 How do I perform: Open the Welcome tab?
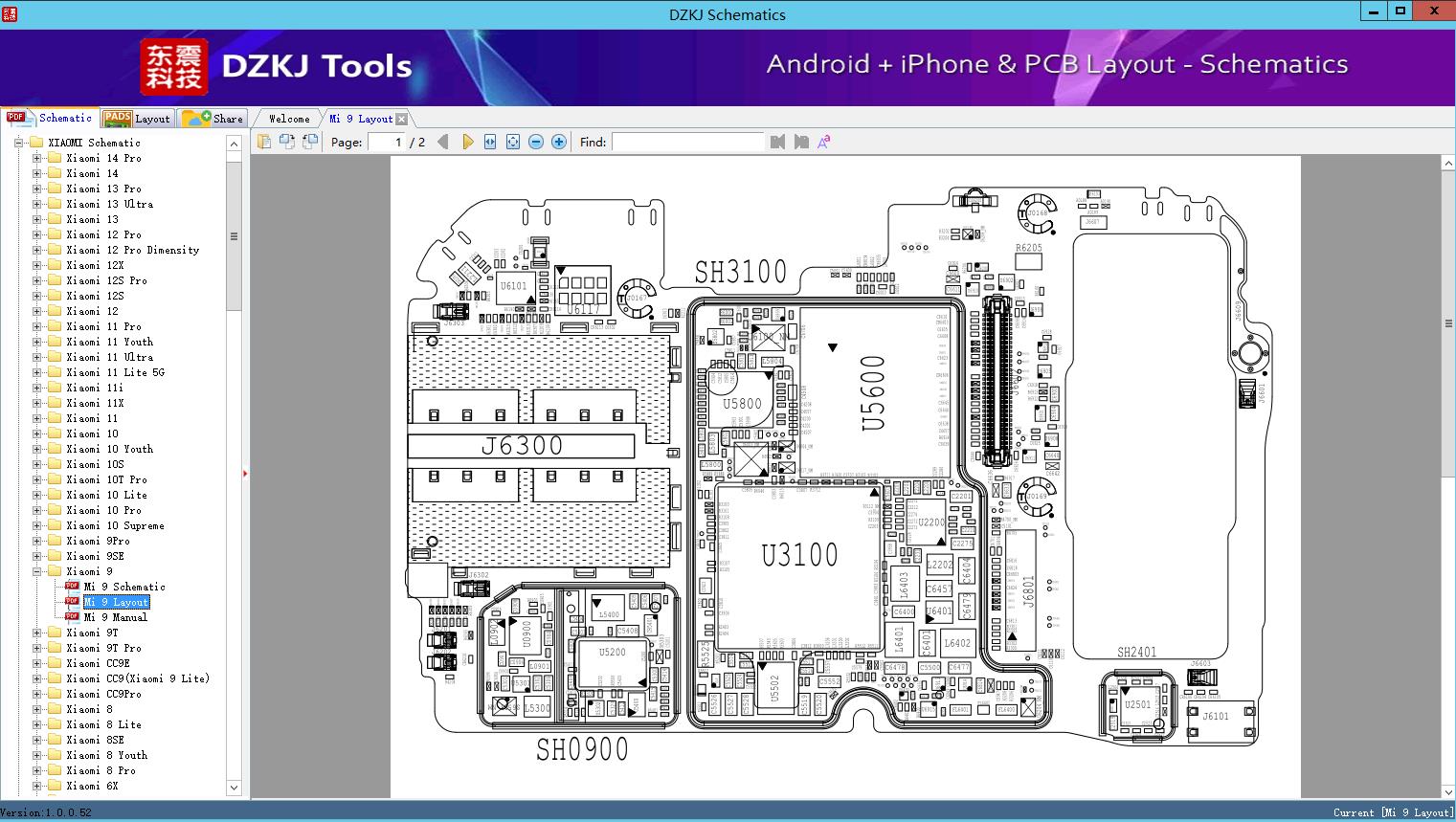[289, 119]
